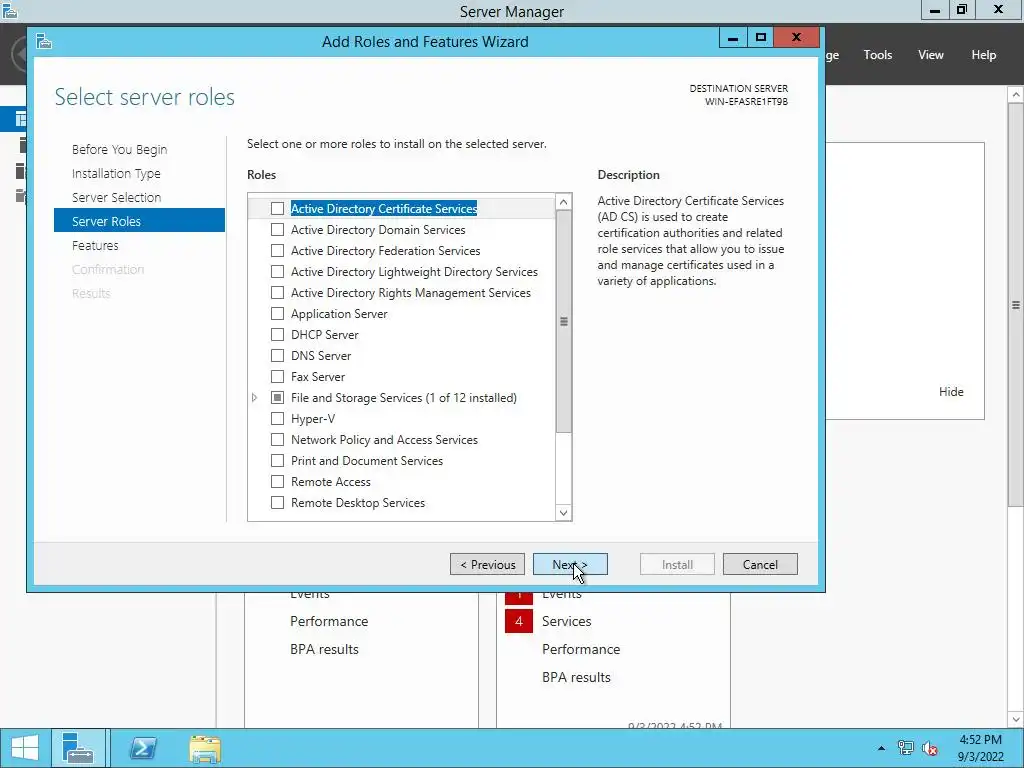Show hidden tray icons arrow
This screenshot has height=768, width=1024.
882,748
